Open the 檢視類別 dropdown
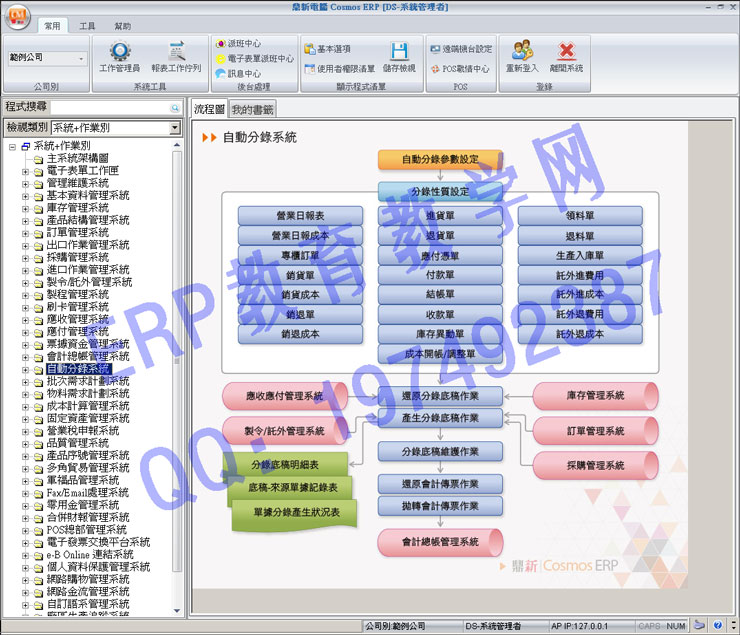Screen dimensions: 740x635 click(175, 128)
